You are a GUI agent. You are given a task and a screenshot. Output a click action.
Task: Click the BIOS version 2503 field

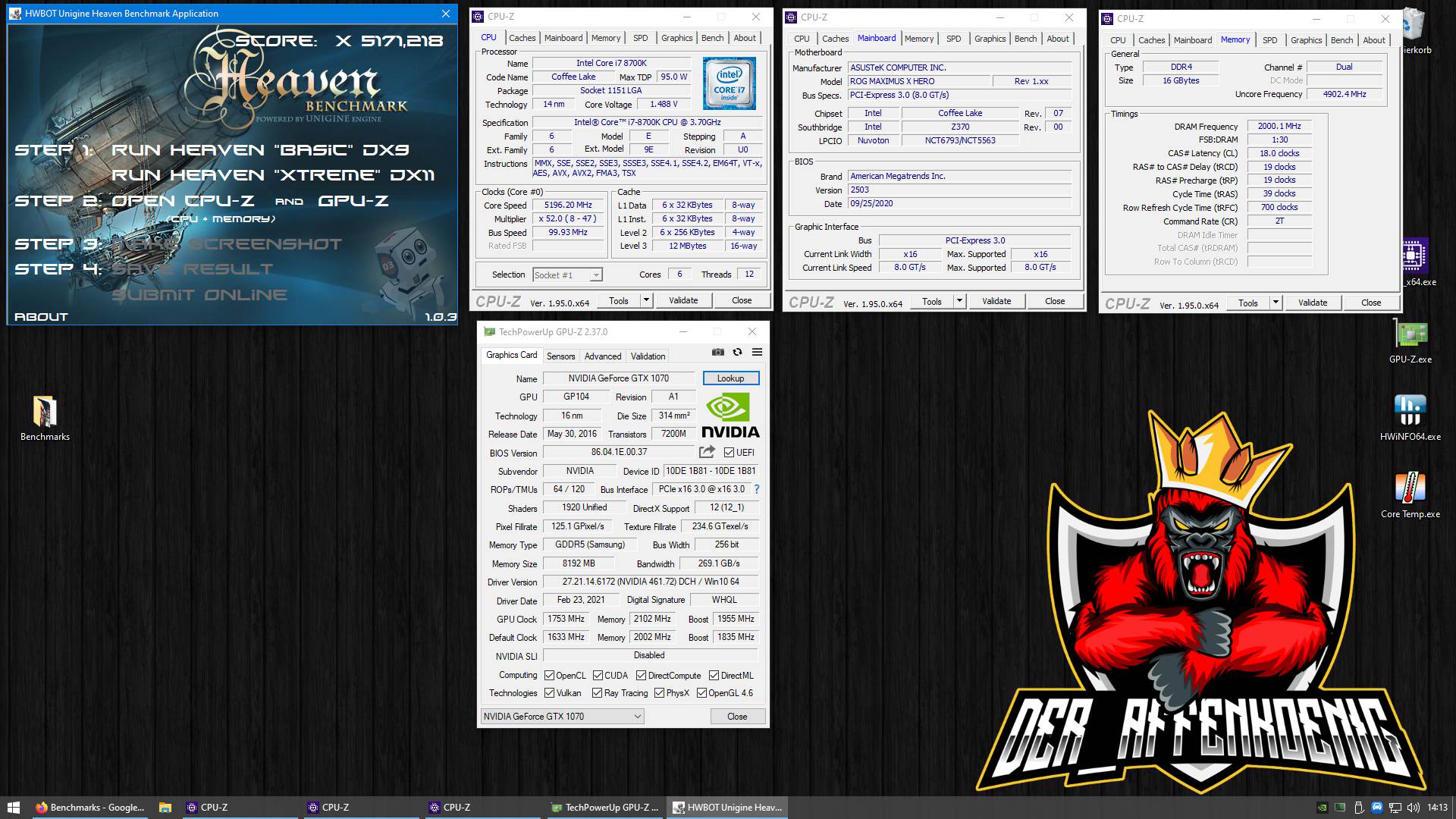(x=959, y=190)
